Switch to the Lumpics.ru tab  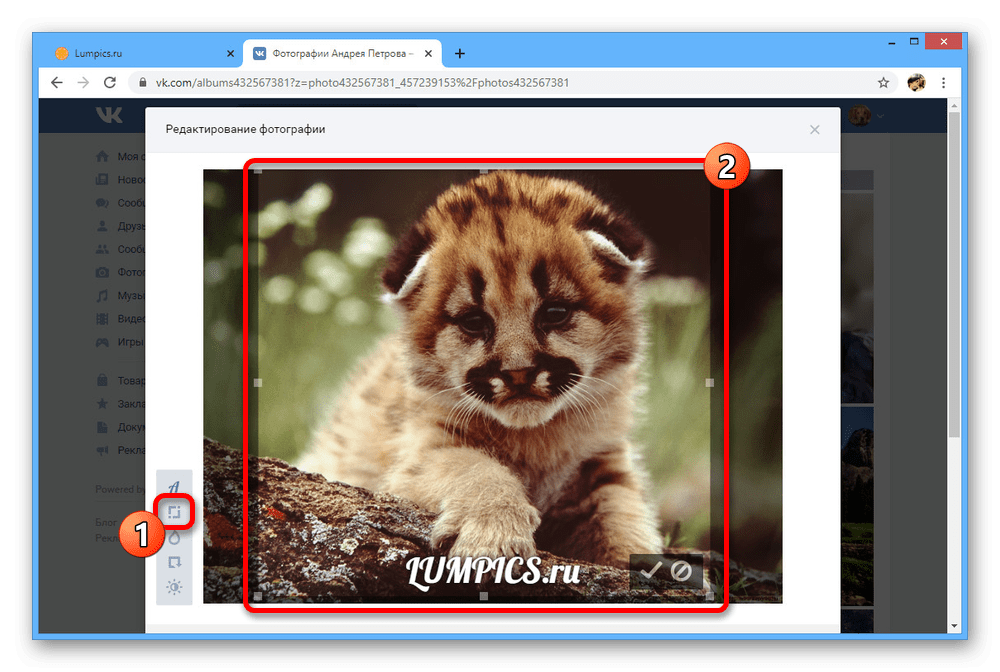143,54
